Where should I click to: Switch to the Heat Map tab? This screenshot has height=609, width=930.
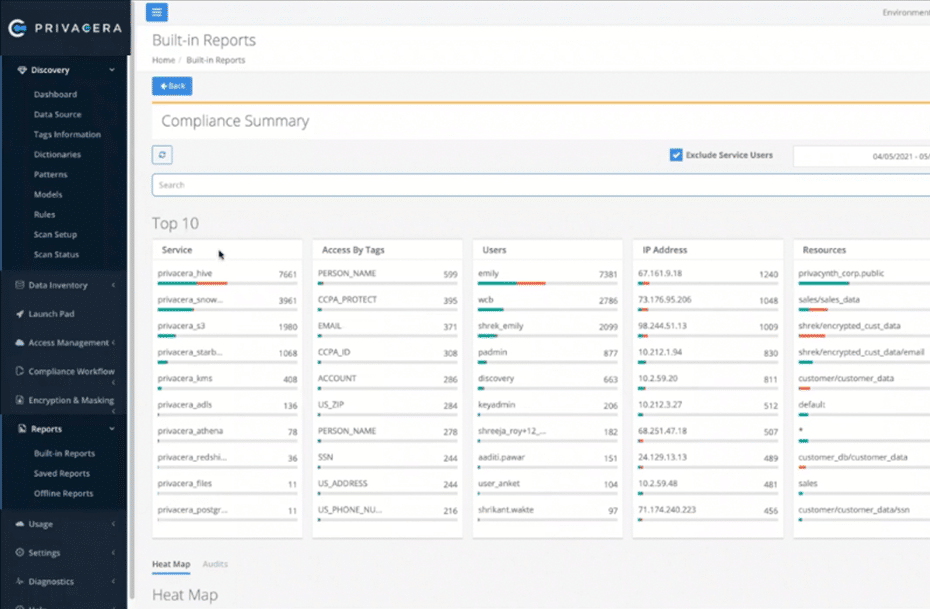coord(171,565)
